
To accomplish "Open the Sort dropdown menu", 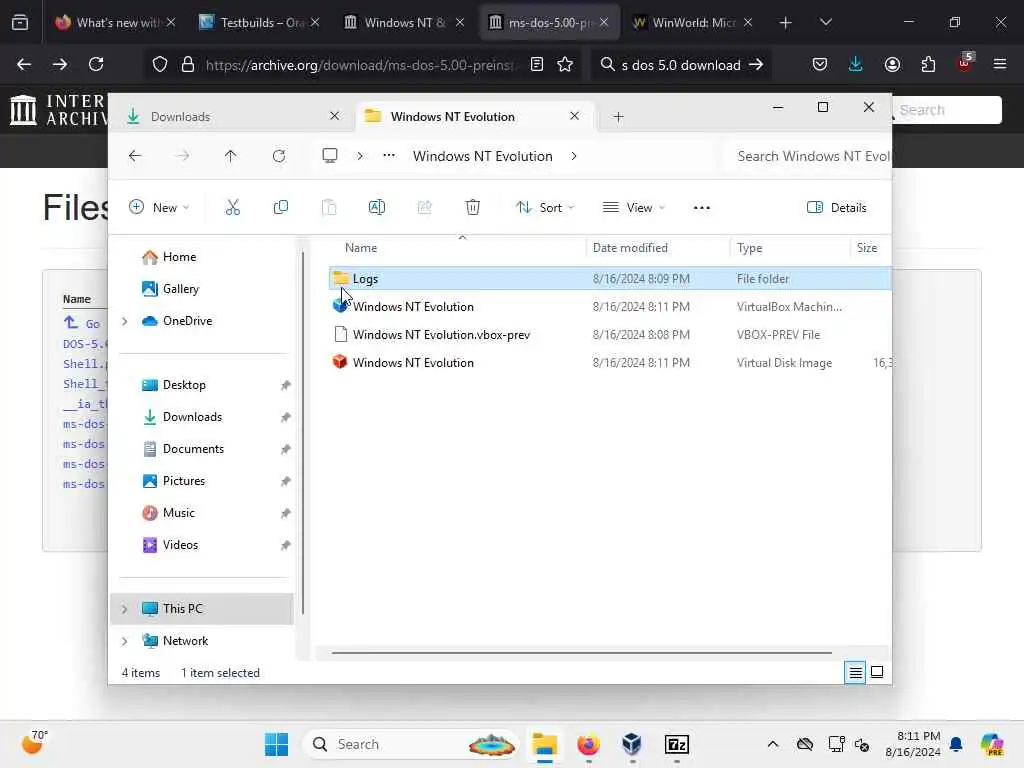I will 545,208.
